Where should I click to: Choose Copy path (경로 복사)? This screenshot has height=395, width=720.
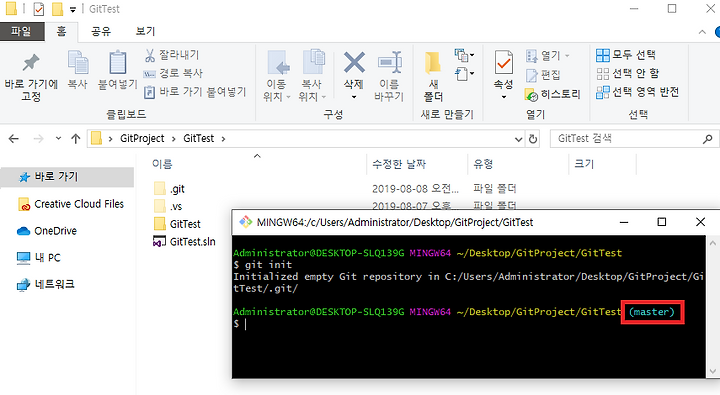point(173,73)
